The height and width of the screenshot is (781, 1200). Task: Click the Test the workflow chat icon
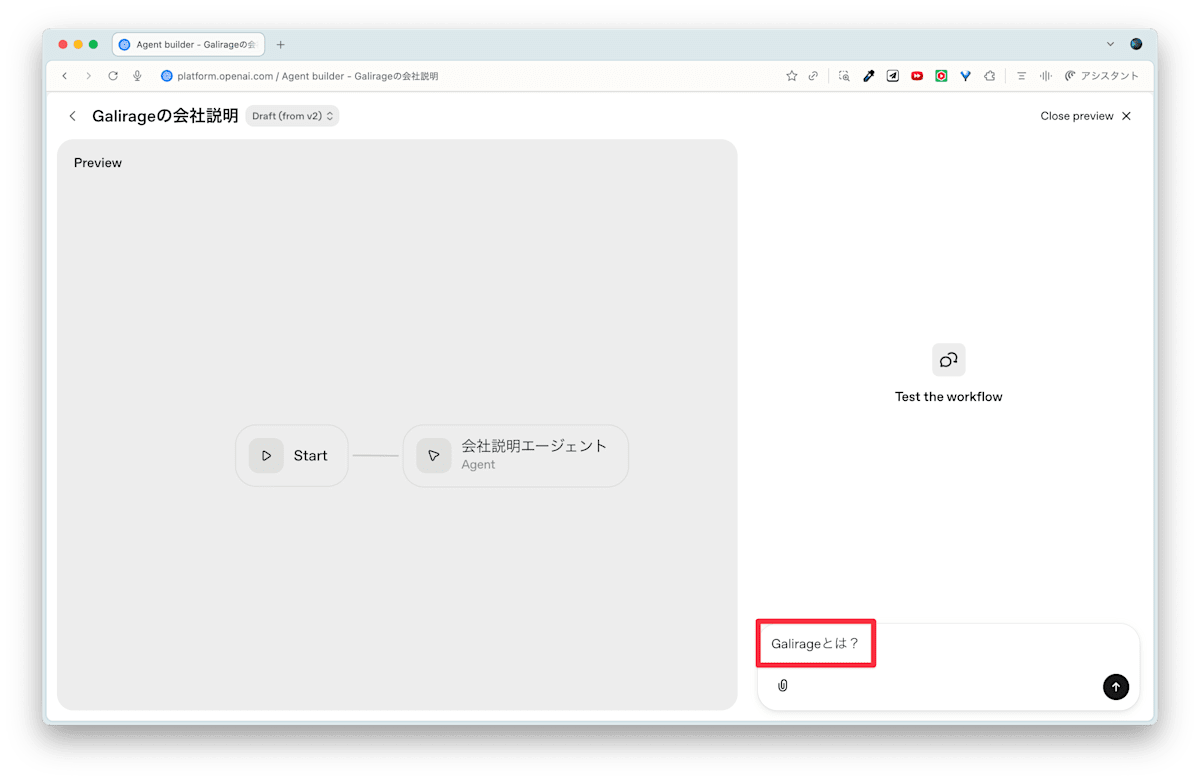(949, 360)
